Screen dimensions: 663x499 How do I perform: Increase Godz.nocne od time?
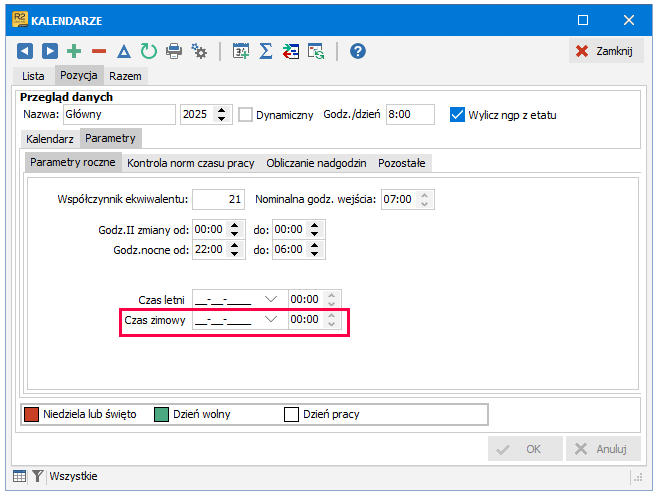point(235,246)
